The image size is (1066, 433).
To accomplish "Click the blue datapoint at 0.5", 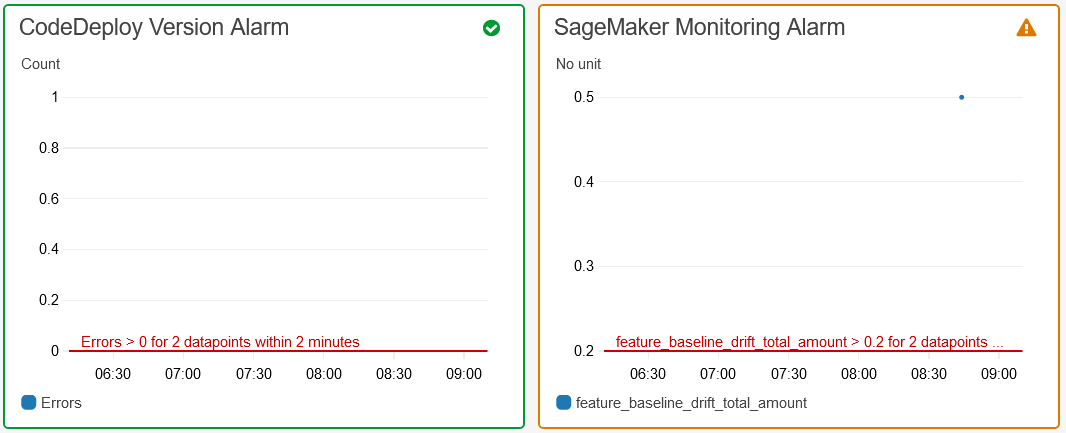I will 961,97.
